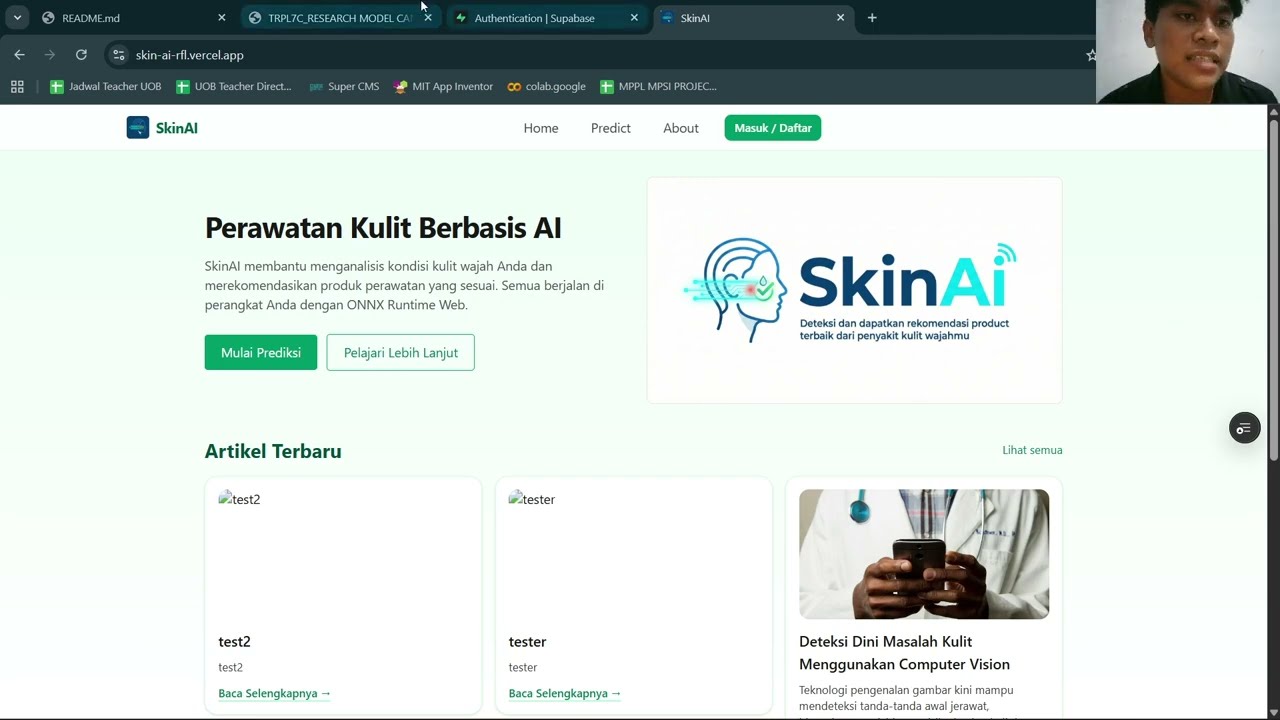Image resolution: width=1280 pixels, height=720 pixels.
Task: Open the MIT App Inventor bookmark
Action: coord(443,87)
